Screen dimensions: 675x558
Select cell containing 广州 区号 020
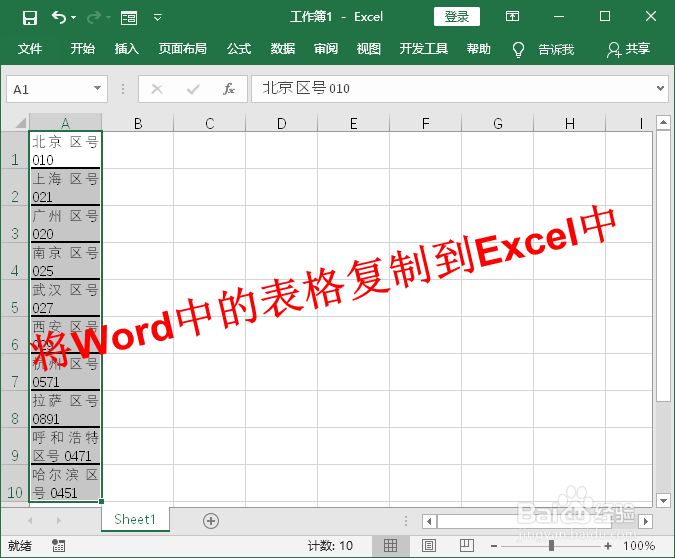pyautogui.click(x=65, y=224)
